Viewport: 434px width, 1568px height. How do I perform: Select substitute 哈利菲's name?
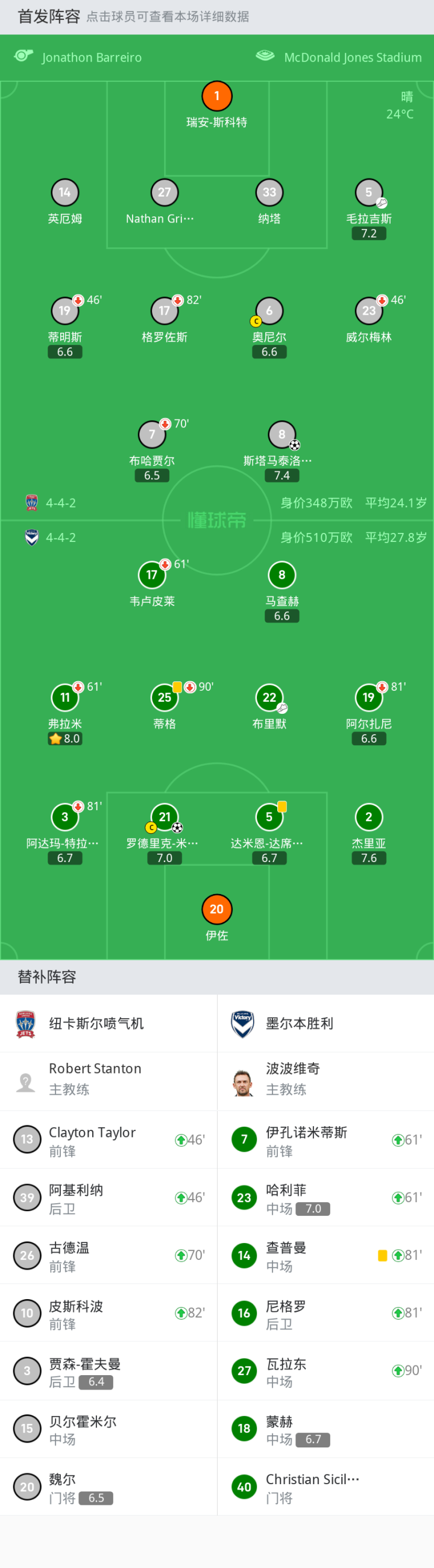(286, 1189)
